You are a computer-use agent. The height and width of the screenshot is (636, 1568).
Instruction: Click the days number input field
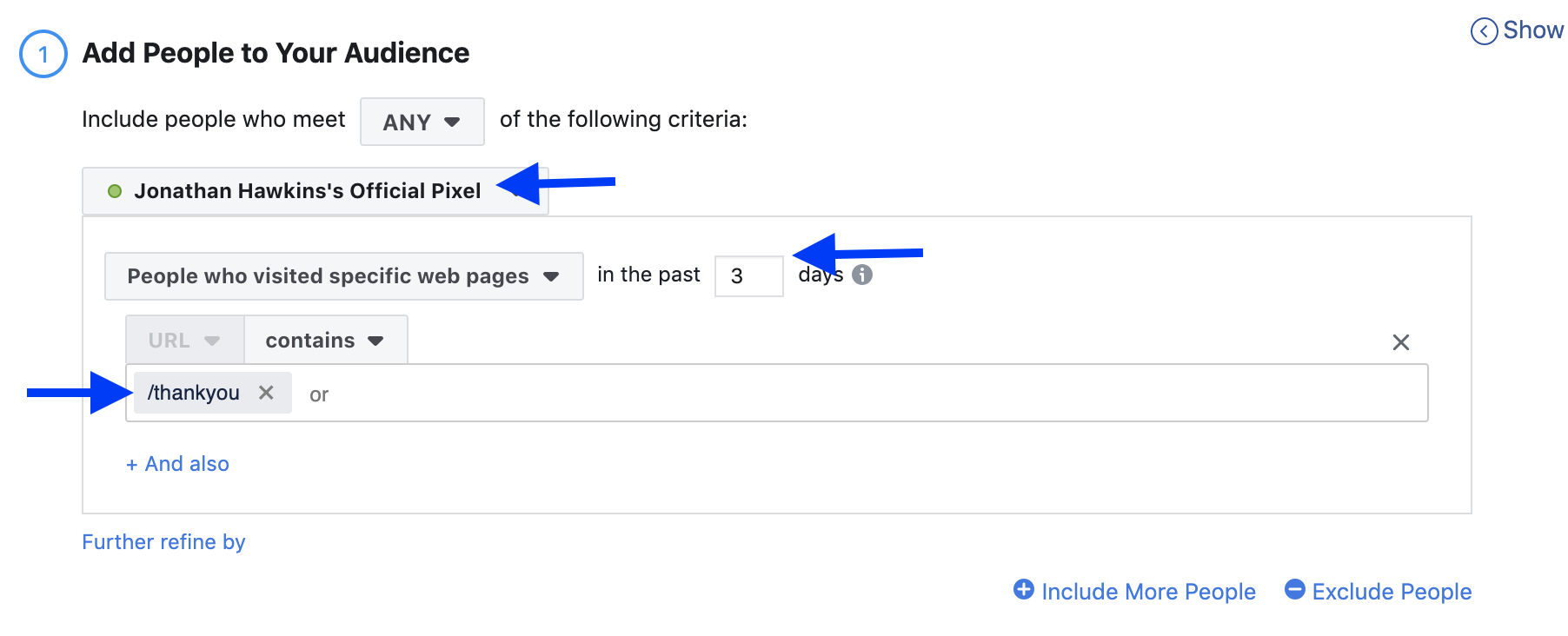(748, 276)
